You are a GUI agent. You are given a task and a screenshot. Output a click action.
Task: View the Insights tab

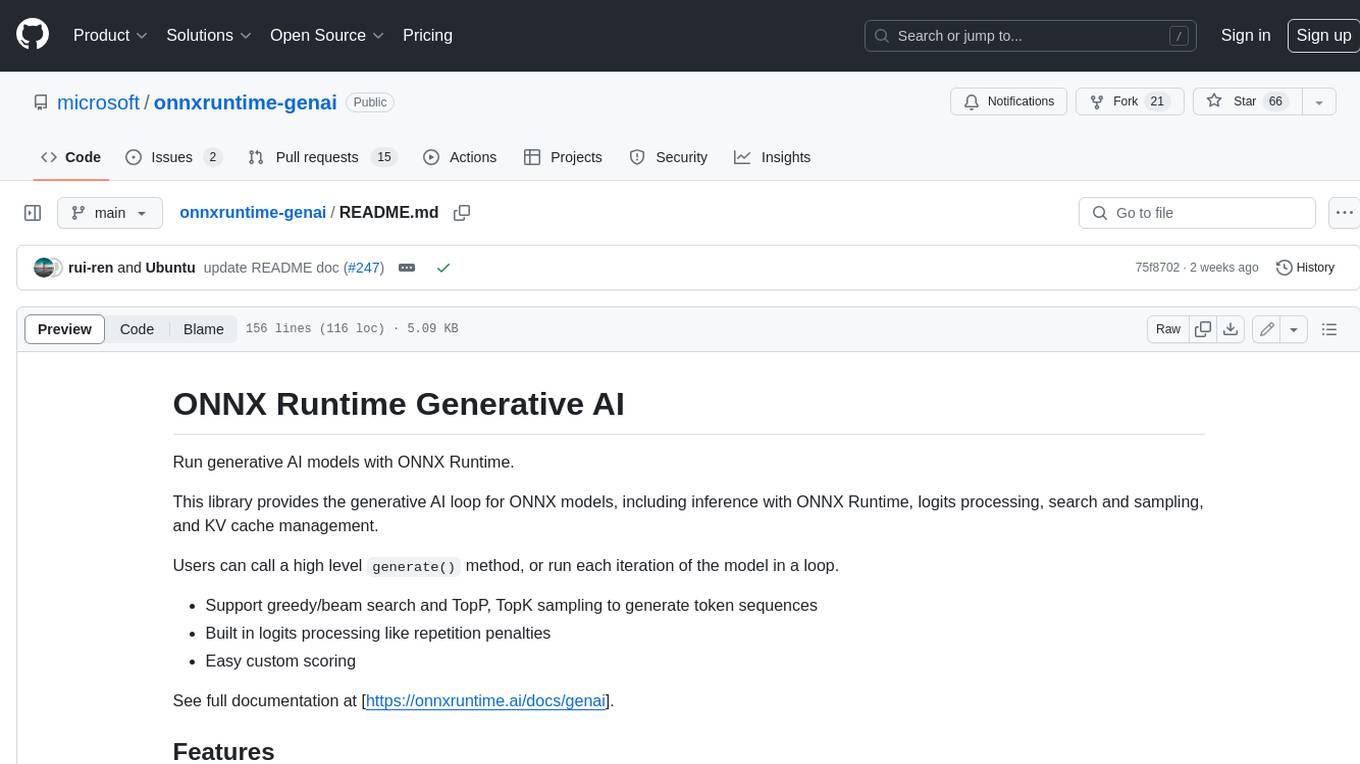tap(772, 157)
